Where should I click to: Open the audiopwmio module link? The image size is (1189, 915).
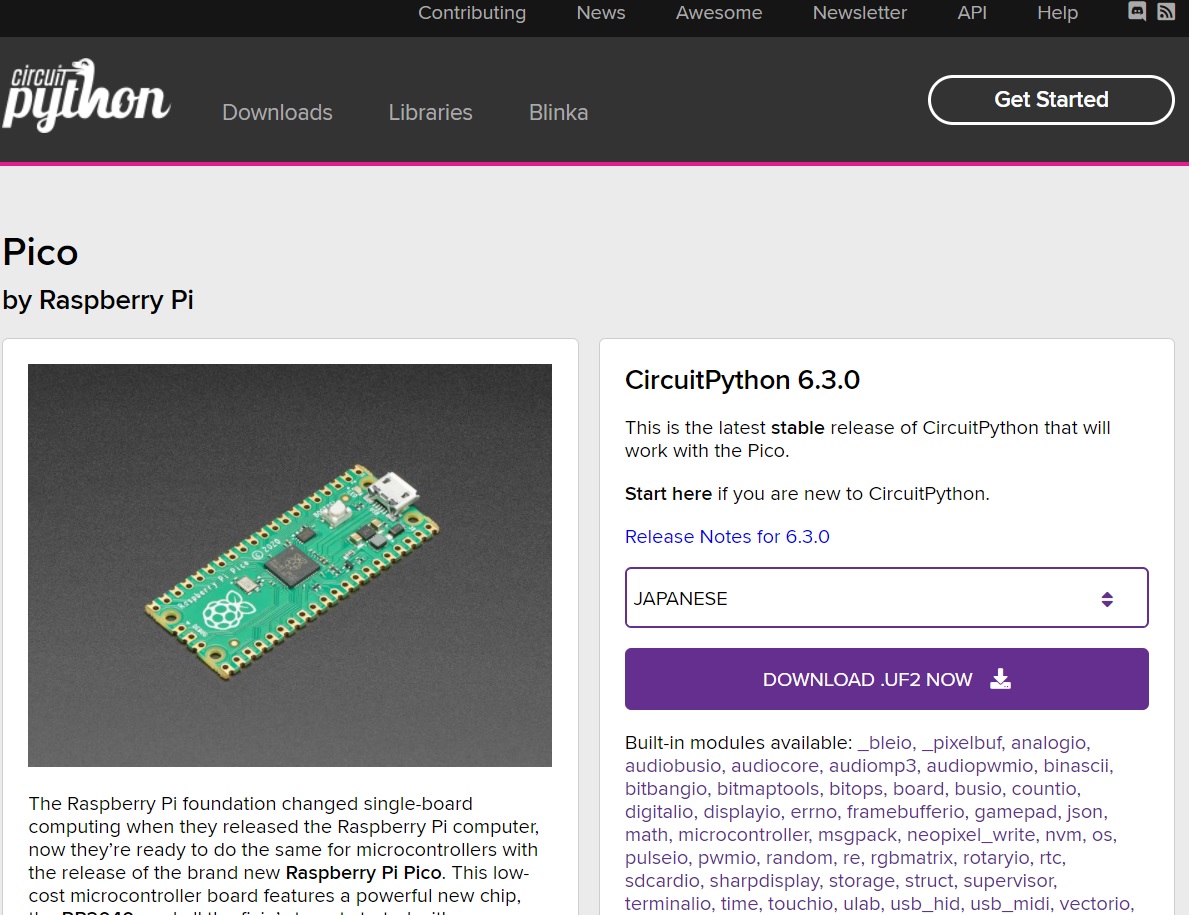pyautogui.click(x=980, y=766)
